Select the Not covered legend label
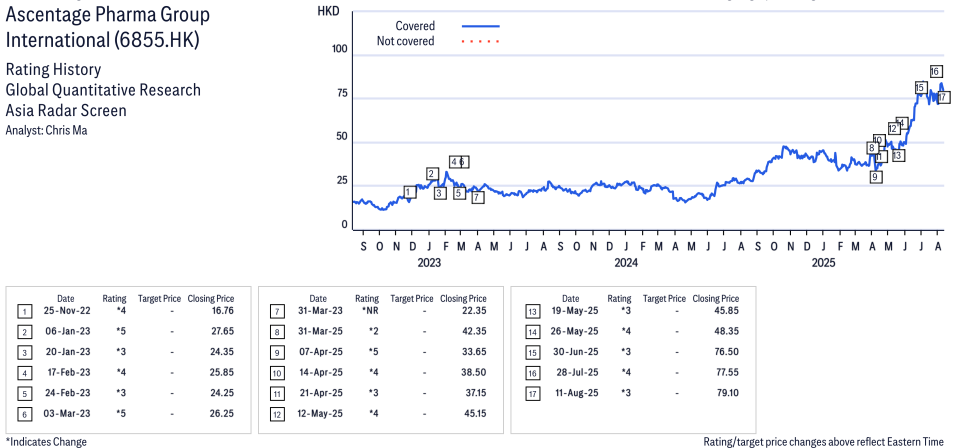Viewport: 955px width, 448px height. pyautogui.click(x=406, y=41)
